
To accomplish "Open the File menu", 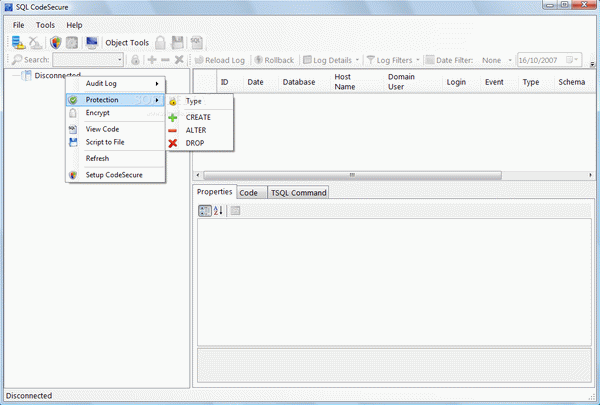I will coord(18,25).
